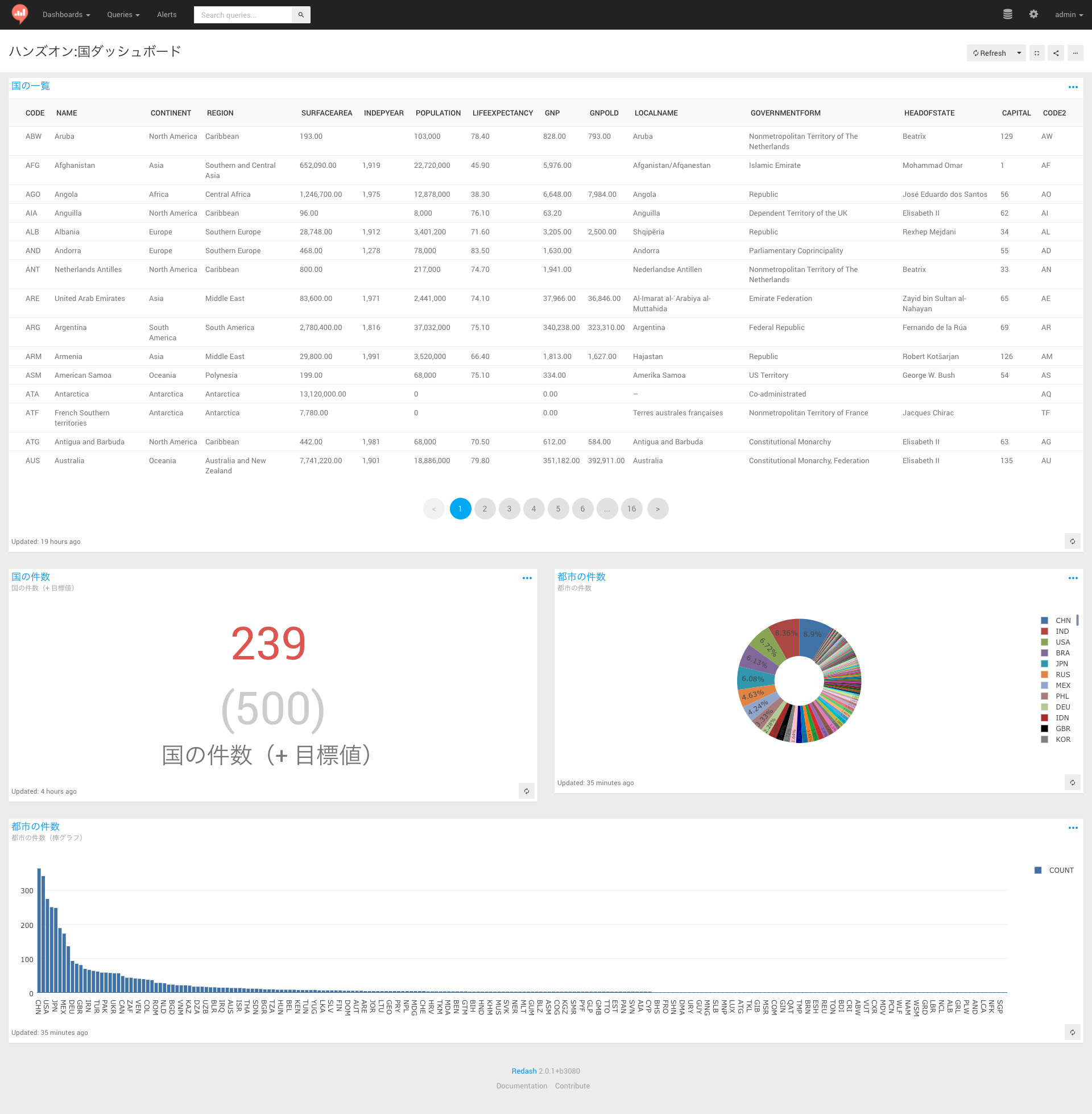Open the country count widget options menu
This screenshot has height=1114, width=1092.
[527, 577]
